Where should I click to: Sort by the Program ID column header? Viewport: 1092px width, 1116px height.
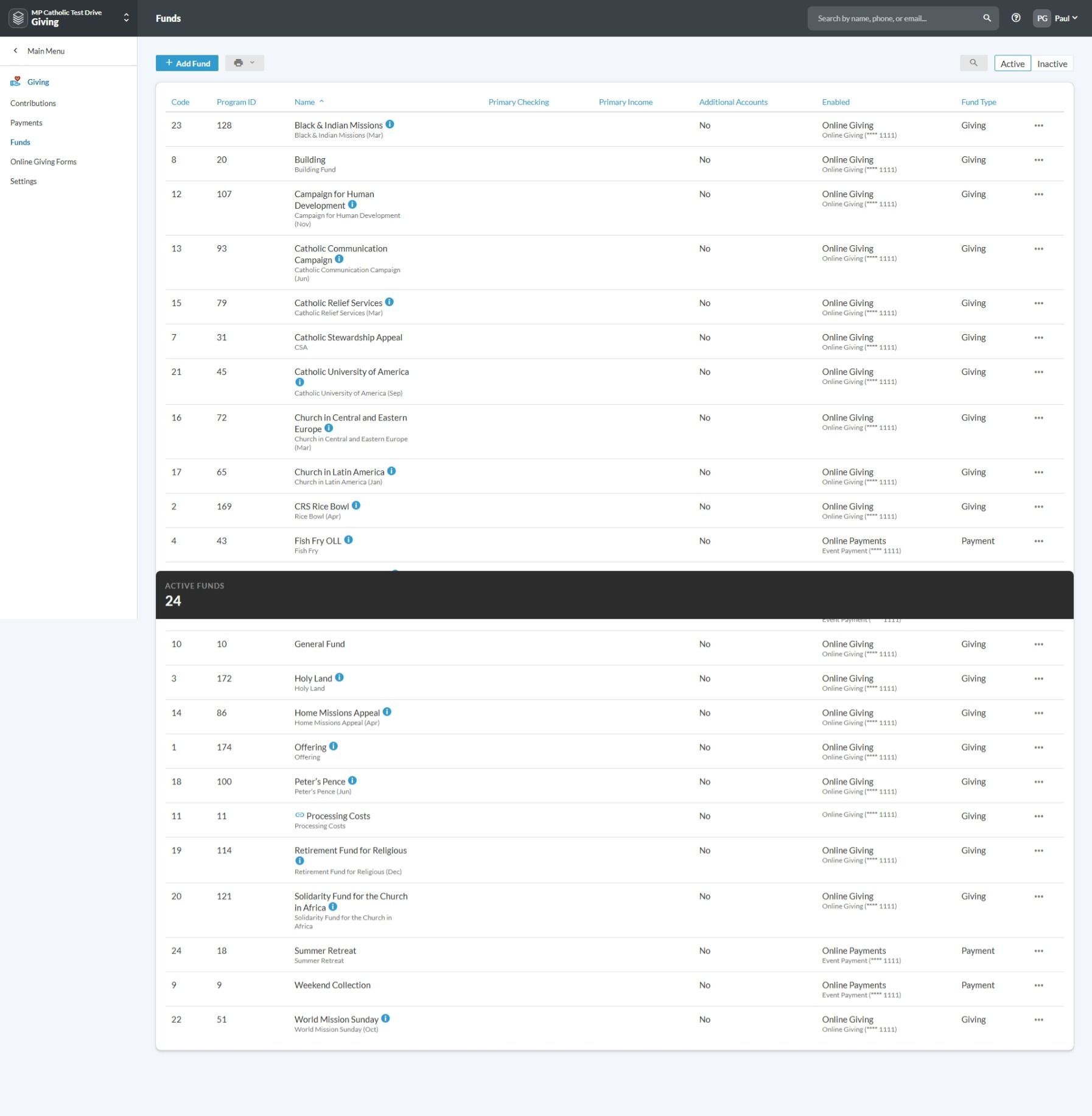click(236, 102)
